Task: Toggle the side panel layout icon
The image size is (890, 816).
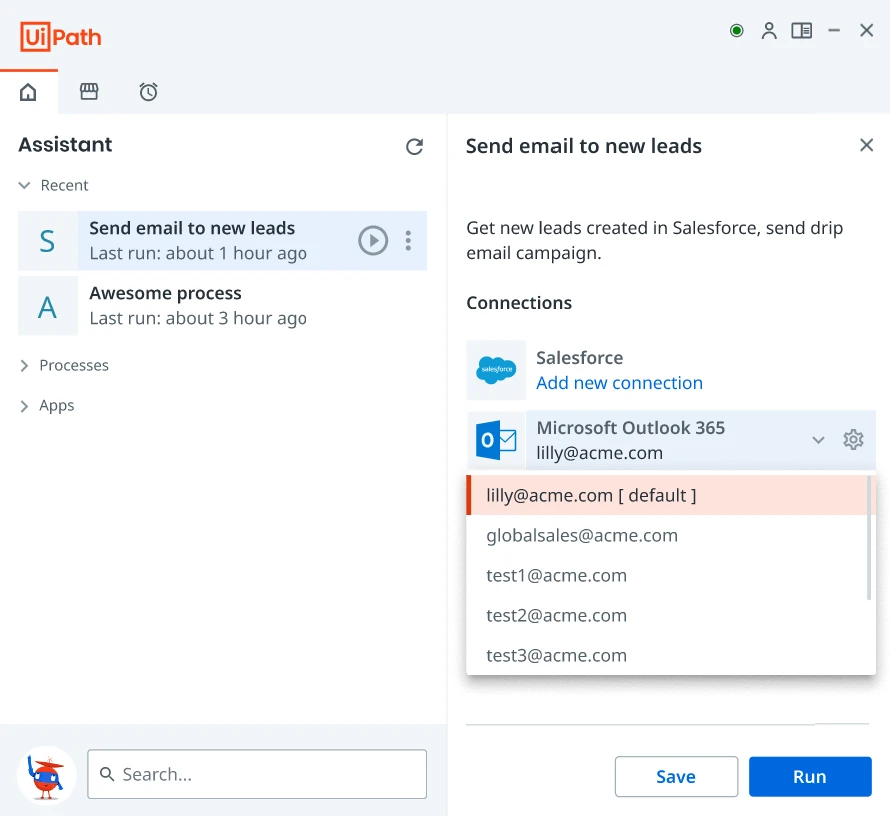Action: tap(801, 31)
